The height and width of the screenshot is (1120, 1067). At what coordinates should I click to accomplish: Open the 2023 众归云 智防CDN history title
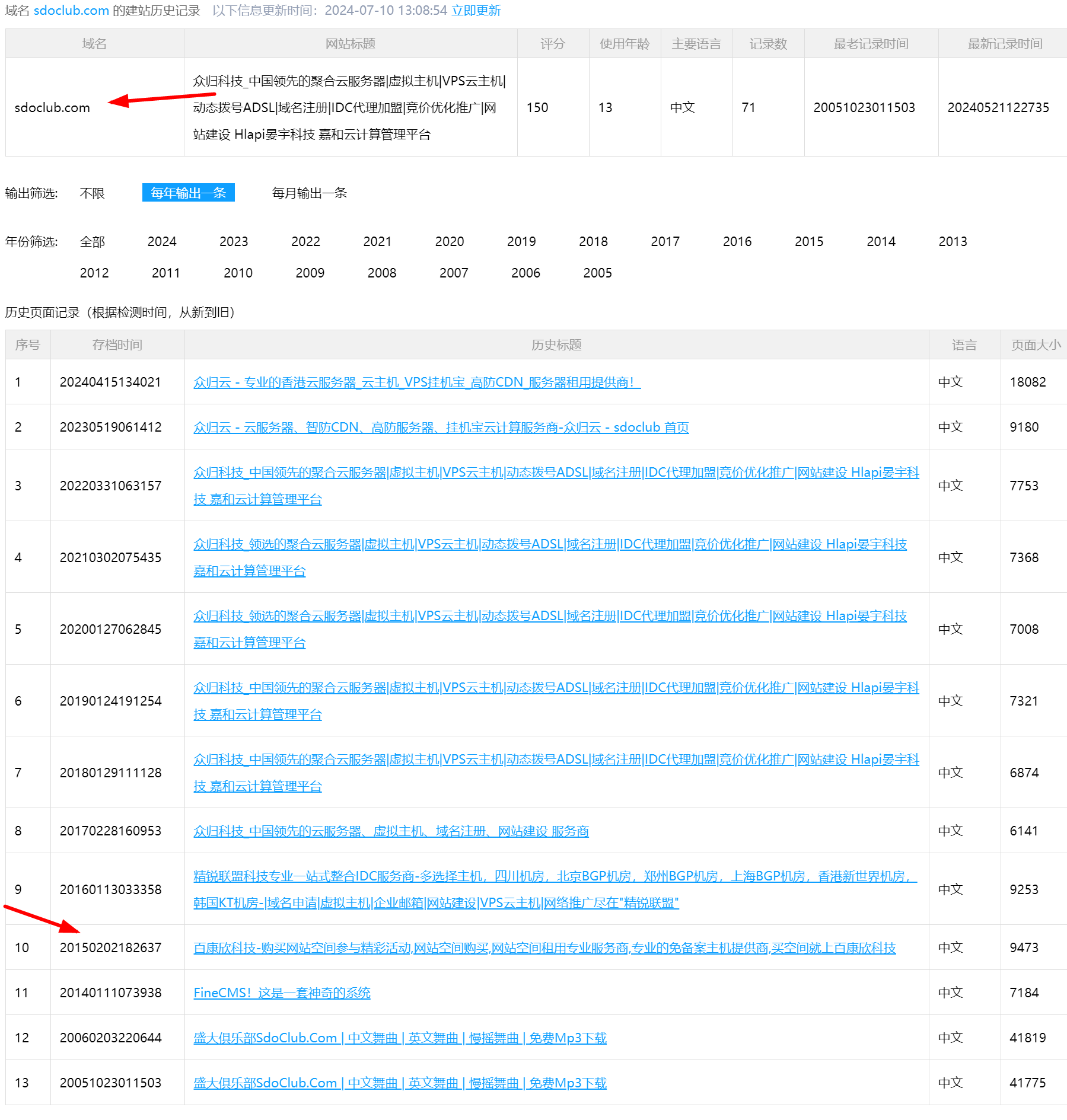point(441,427)
